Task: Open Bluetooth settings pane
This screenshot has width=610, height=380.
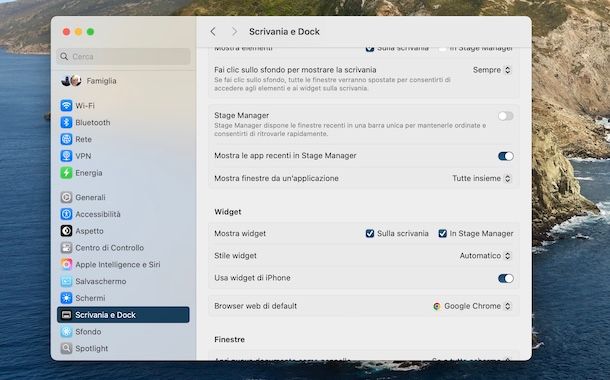Action: click(x=123, y=122)
